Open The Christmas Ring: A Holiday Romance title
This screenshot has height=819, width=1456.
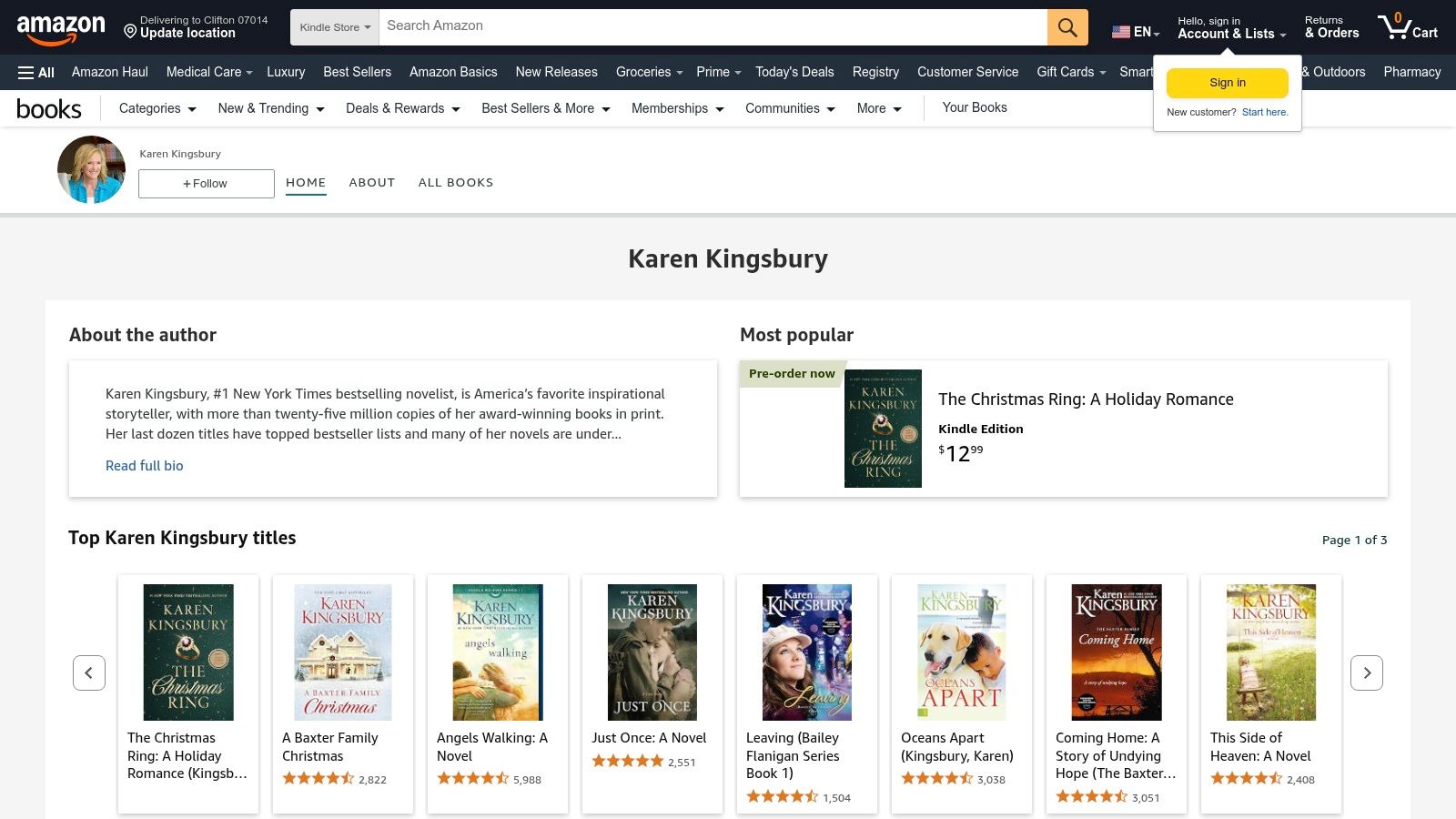tap(1086, 399)
